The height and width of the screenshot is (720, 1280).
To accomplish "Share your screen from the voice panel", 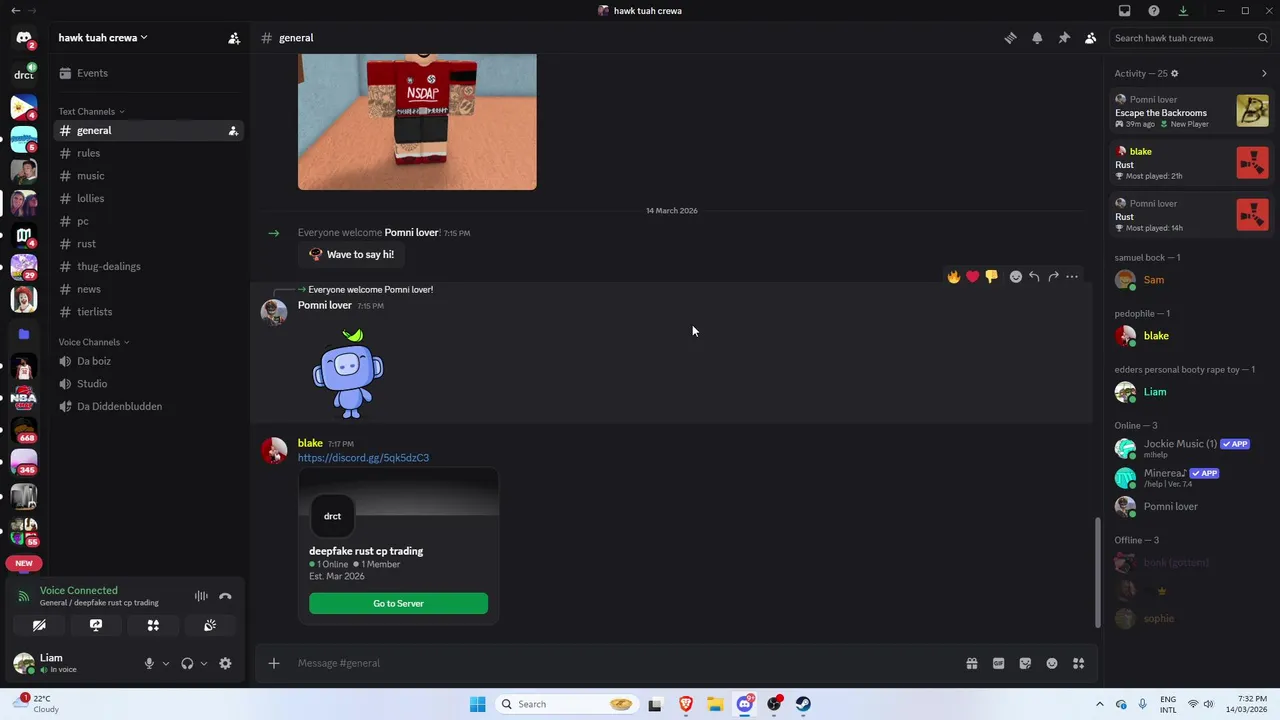I will 96,625.
